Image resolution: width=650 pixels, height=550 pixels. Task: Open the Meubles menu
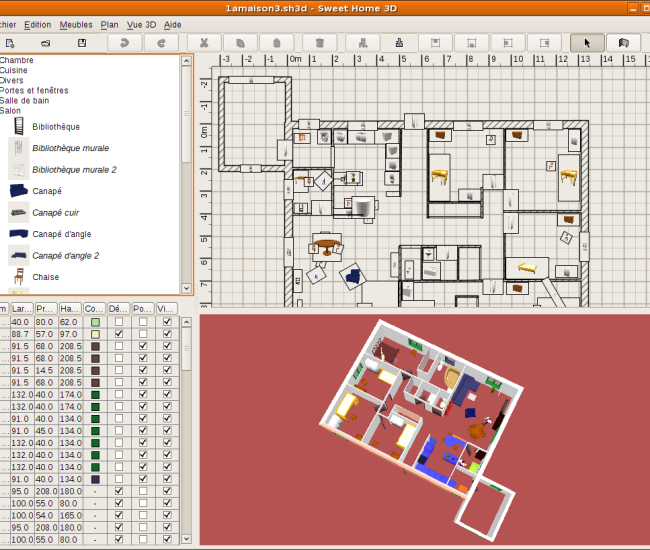(76, 24)
